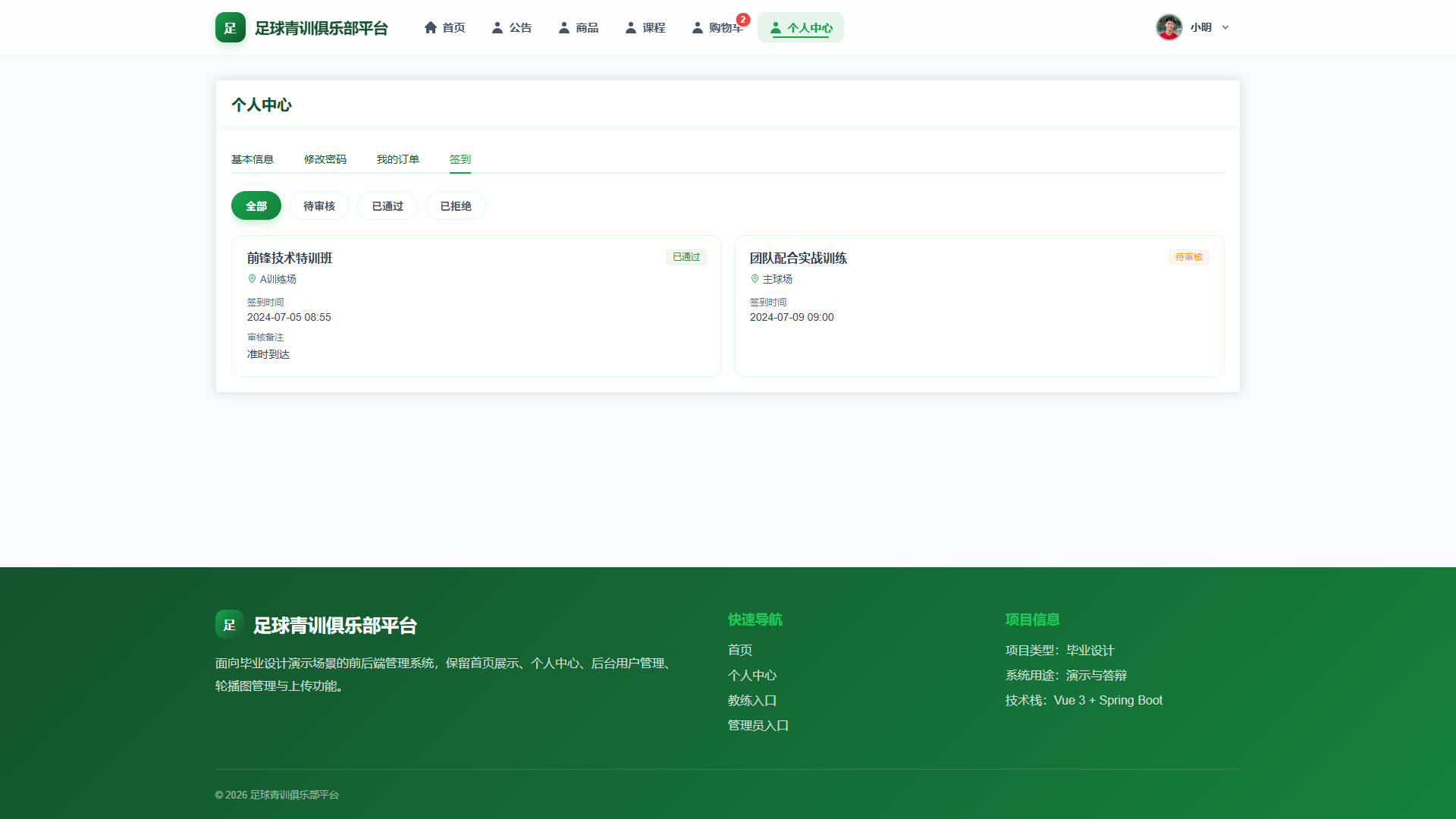This screenshot has height=819, width=1456.
Task: Click the person icon beside 公告
Action: (497, 27)
